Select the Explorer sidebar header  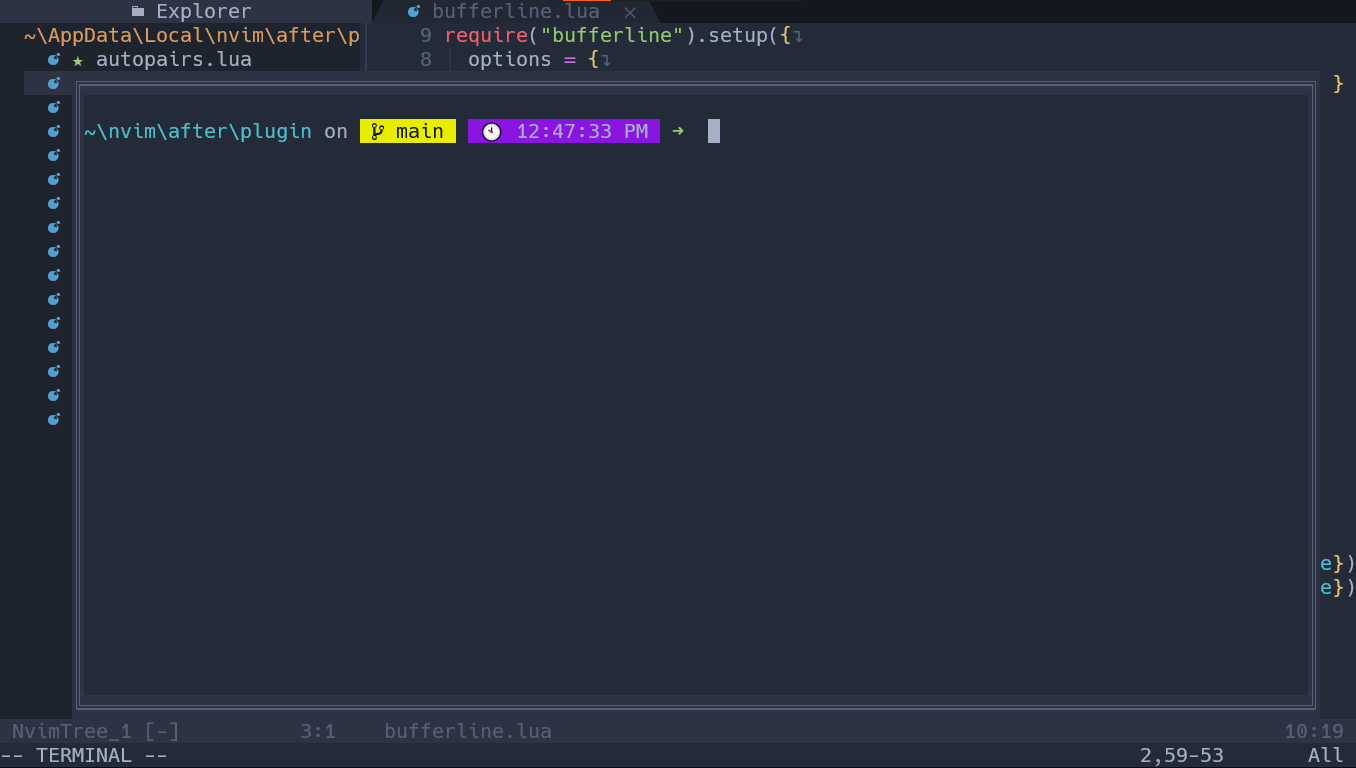[186, 12]
